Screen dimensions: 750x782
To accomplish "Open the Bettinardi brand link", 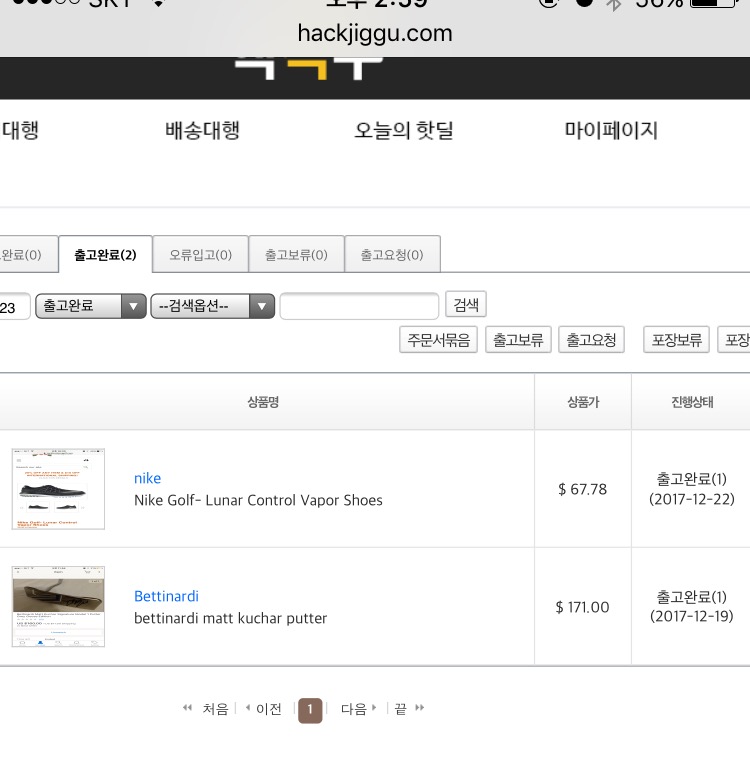I will [166, 596].
